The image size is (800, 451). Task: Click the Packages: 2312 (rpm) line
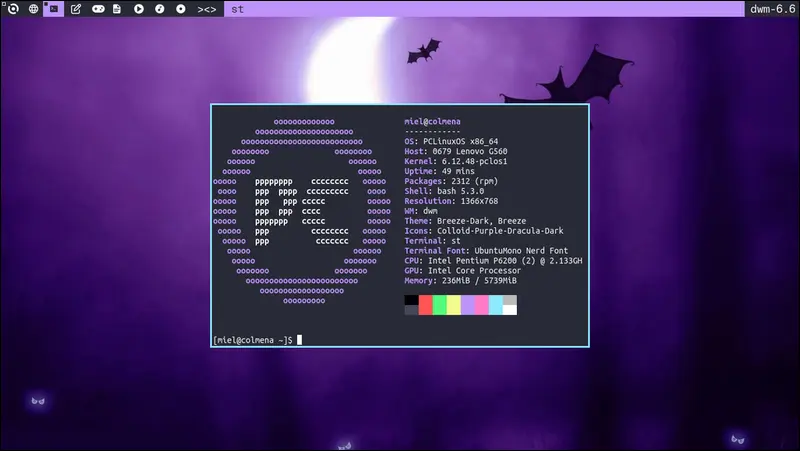[x=451, y=181]
